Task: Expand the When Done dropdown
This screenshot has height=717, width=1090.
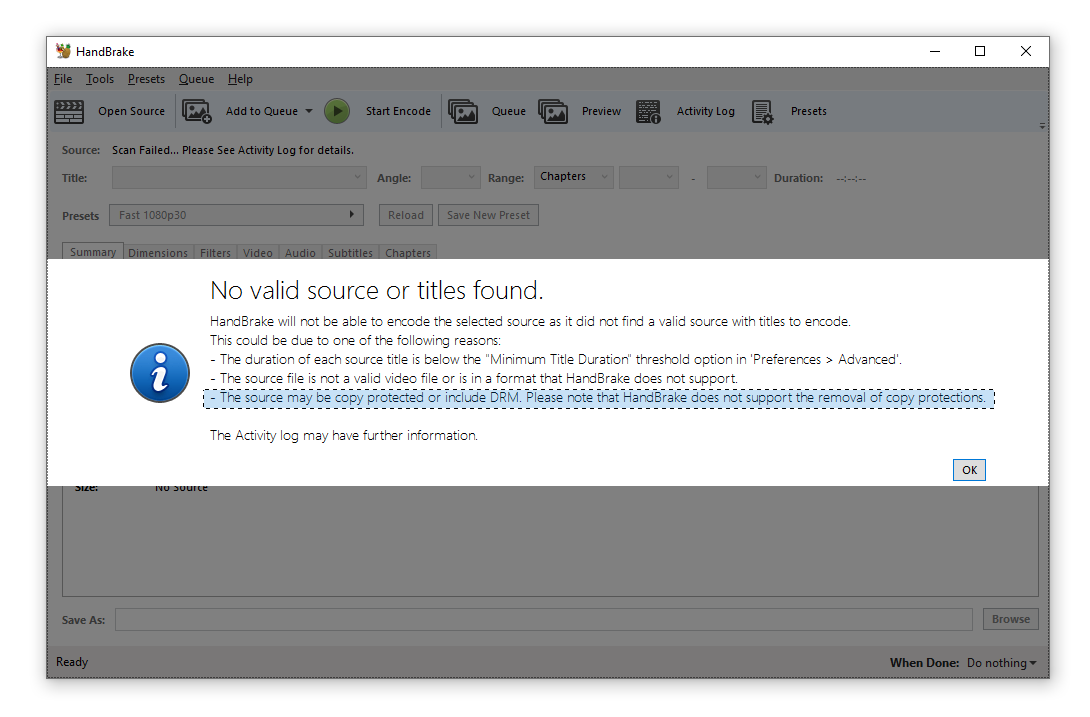Action: [x=1001, y=663]
